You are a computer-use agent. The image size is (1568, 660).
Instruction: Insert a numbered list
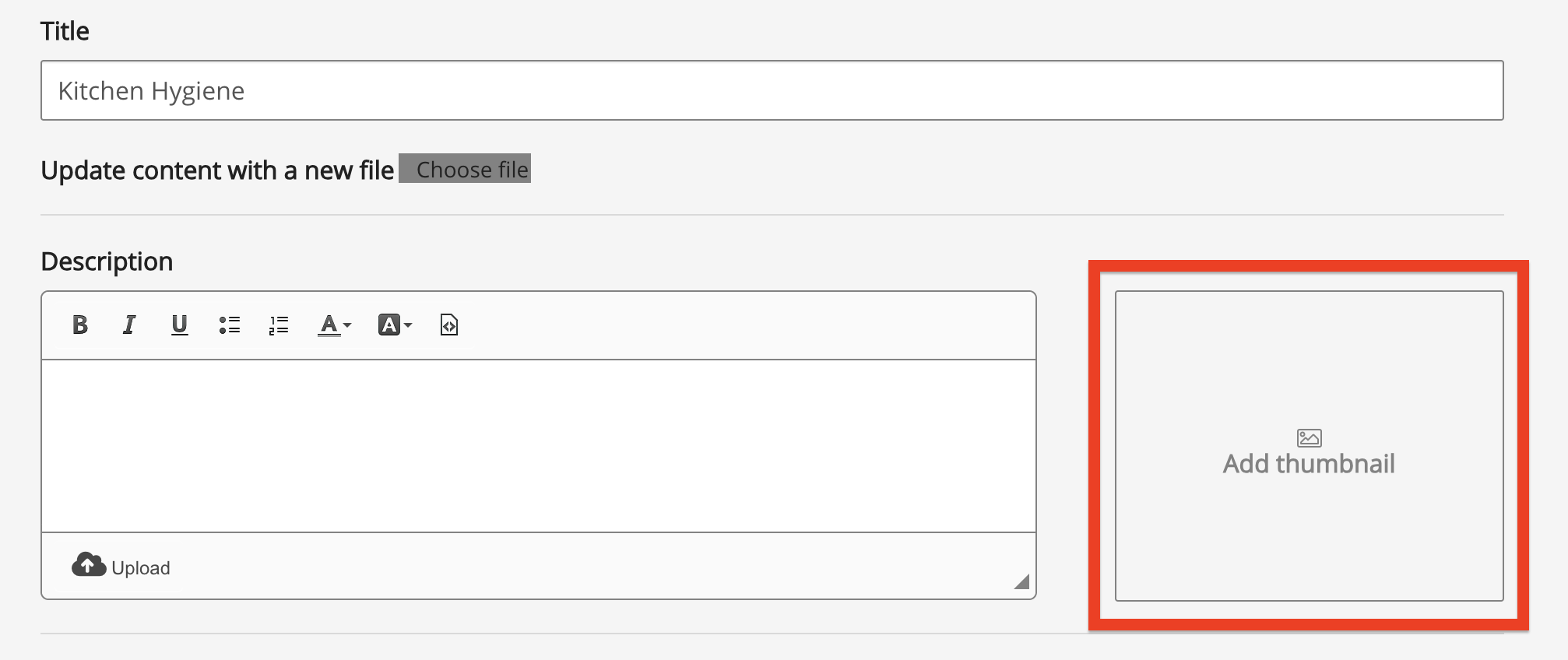tap(279, 325)
